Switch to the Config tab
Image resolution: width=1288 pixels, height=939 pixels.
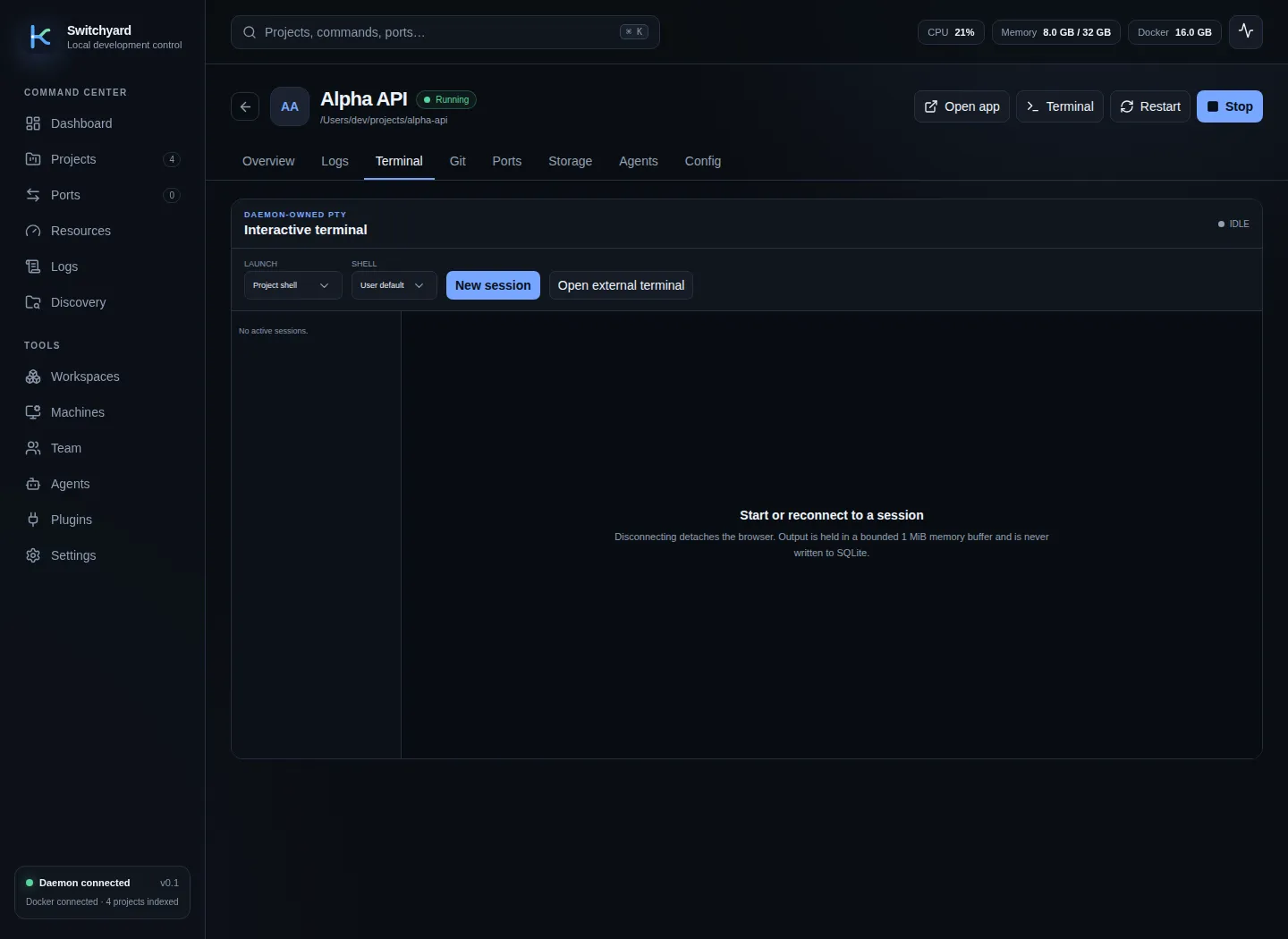(702, 161)
